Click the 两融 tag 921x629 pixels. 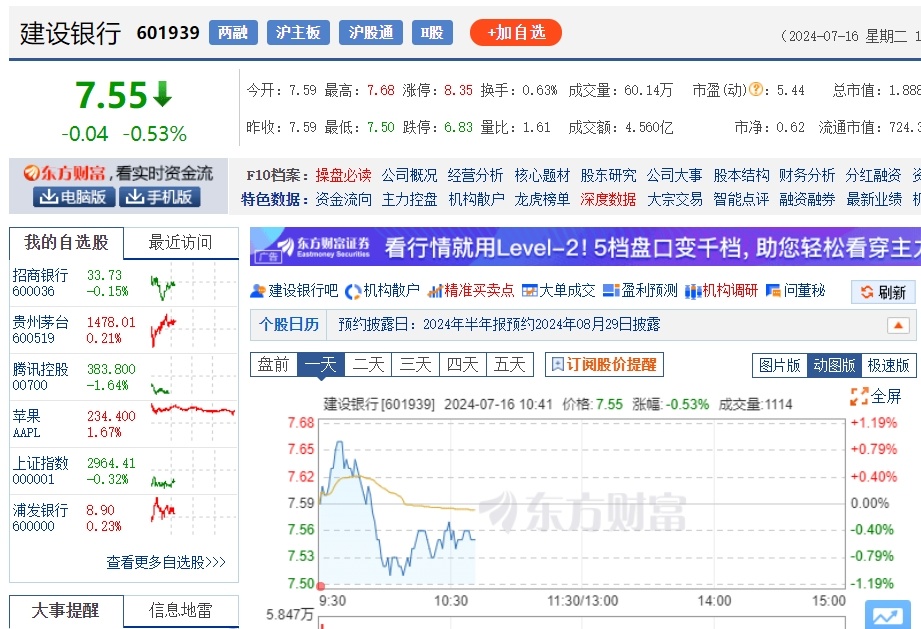click(233, 32)
